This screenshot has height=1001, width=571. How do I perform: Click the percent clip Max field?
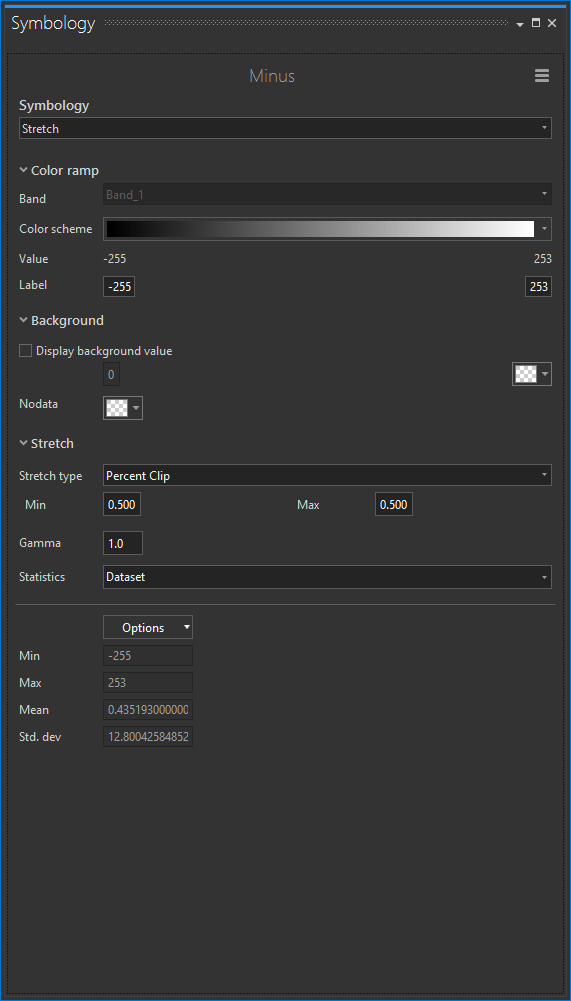(x=394, y=504)
